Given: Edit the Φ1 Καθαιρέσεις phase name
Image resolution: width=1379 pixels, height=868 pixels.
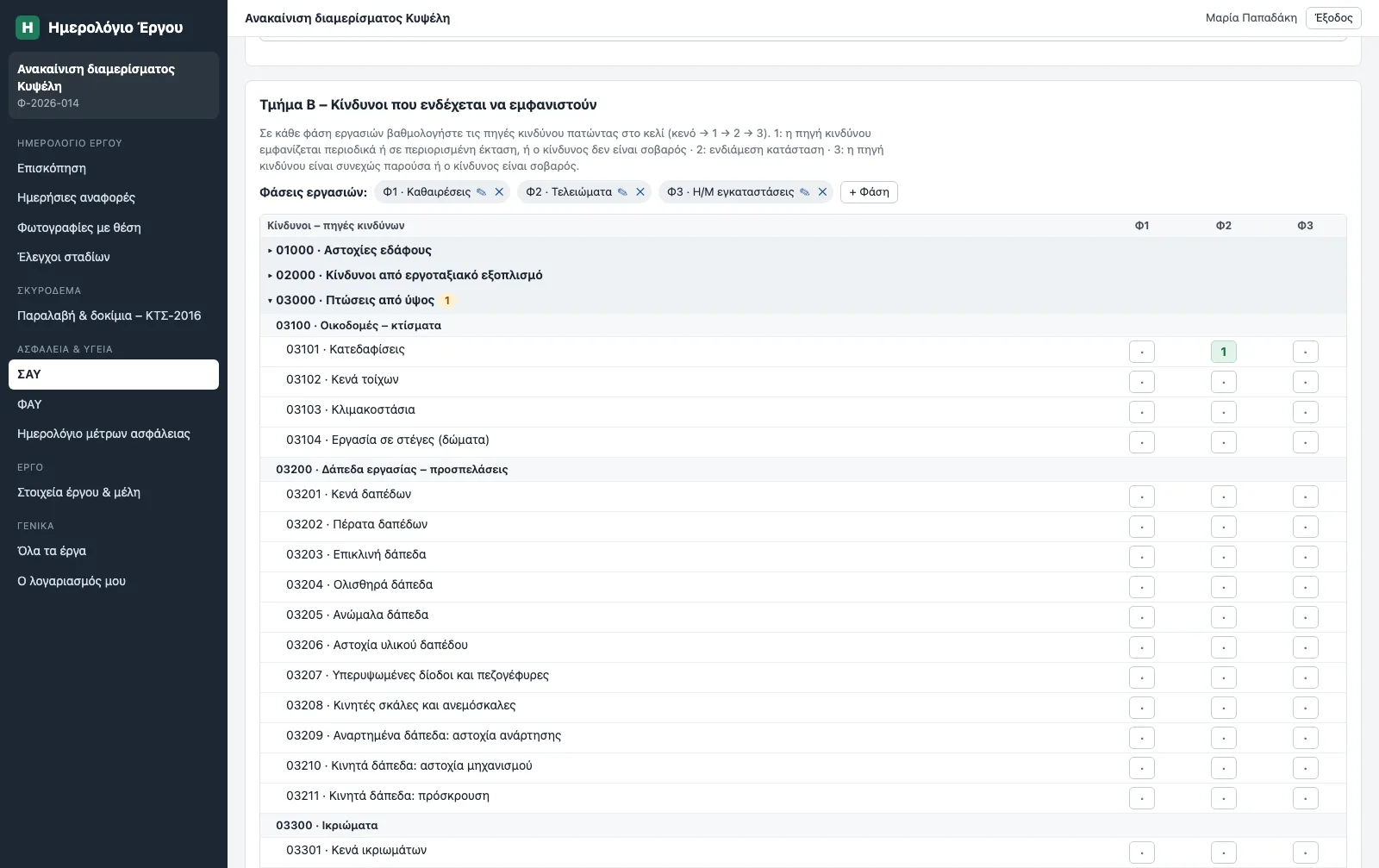Looking at the screenshot, I should 482,192.
